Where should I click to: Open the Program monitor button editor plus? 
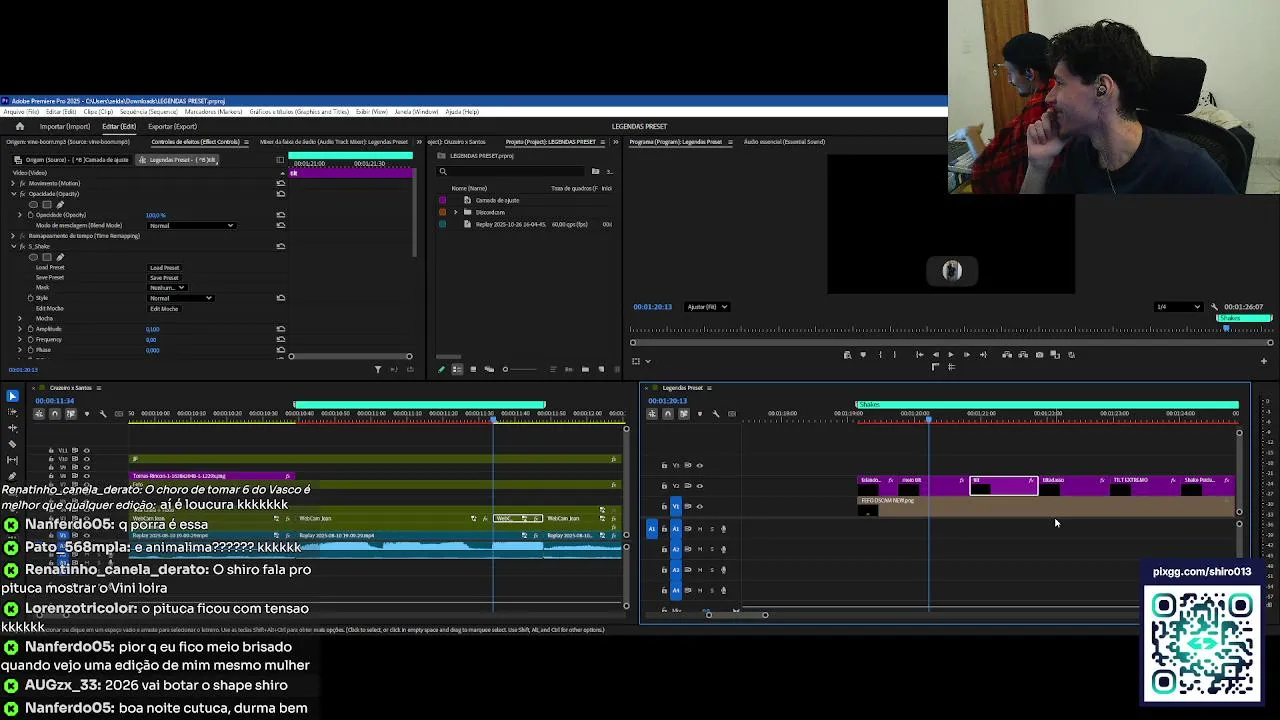[x=1264, y=361]
